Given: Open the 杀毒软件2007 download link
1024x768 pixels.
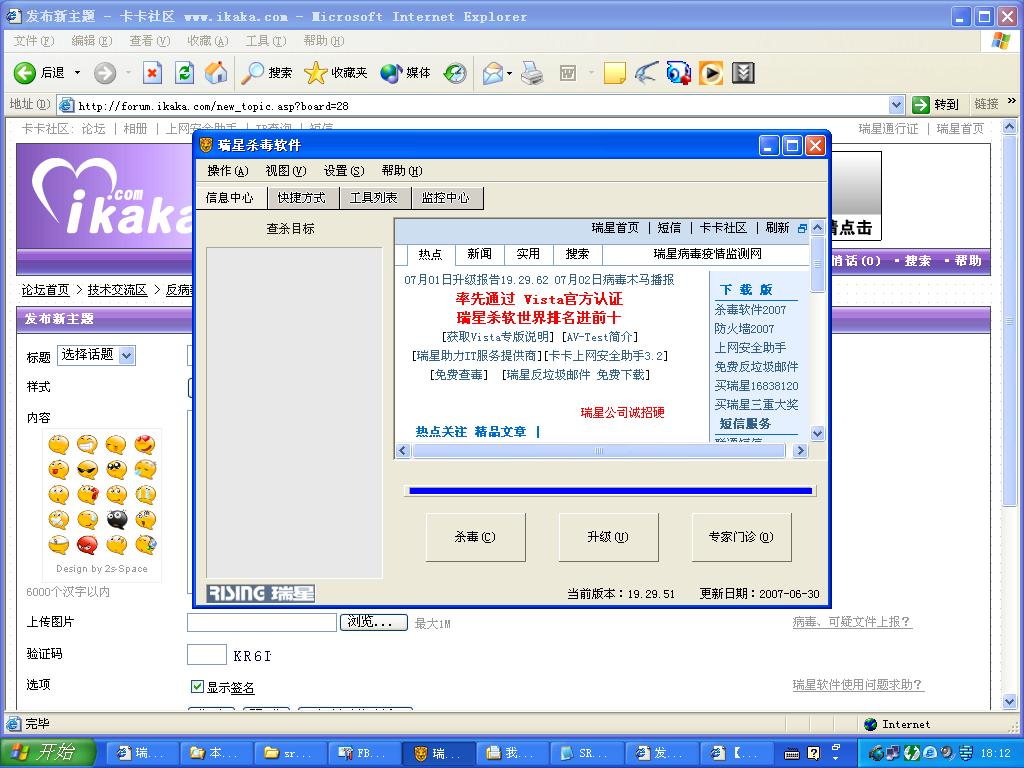Looking at the screenshot, I should pyautogui.click(x=750, y=310).
